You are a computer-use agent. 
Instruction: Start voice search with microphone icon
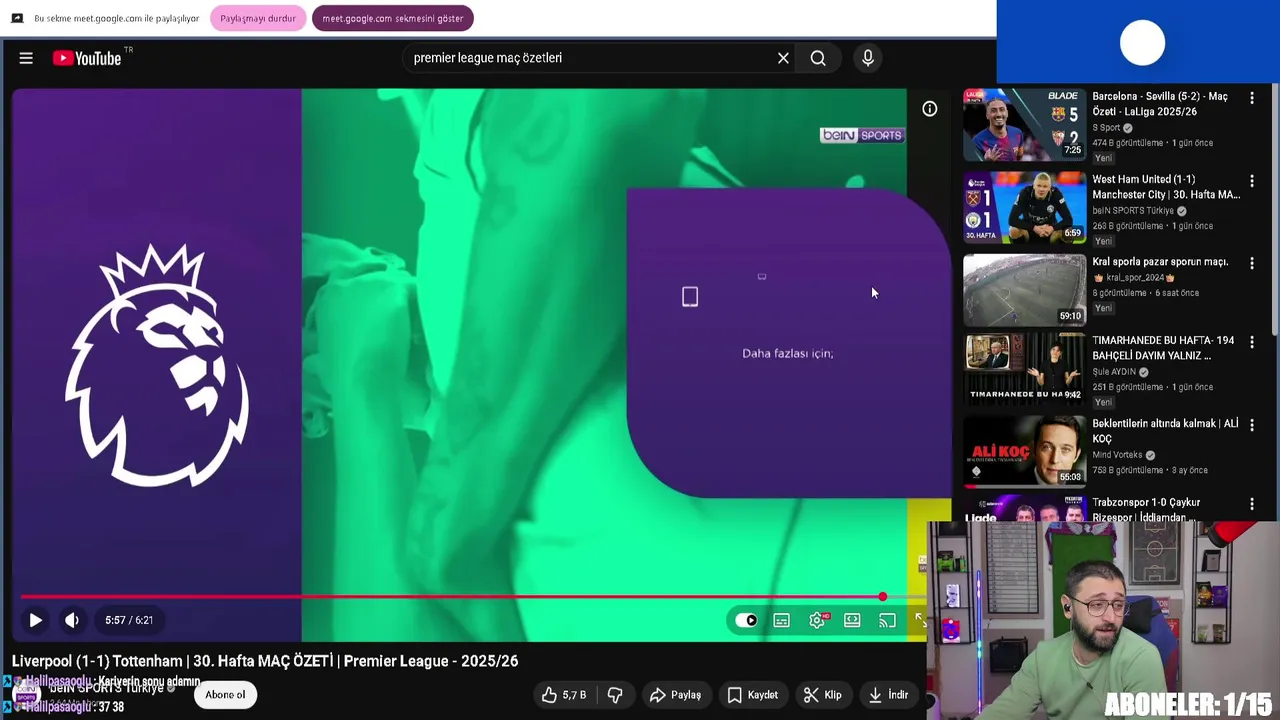(x=868, y=58)
